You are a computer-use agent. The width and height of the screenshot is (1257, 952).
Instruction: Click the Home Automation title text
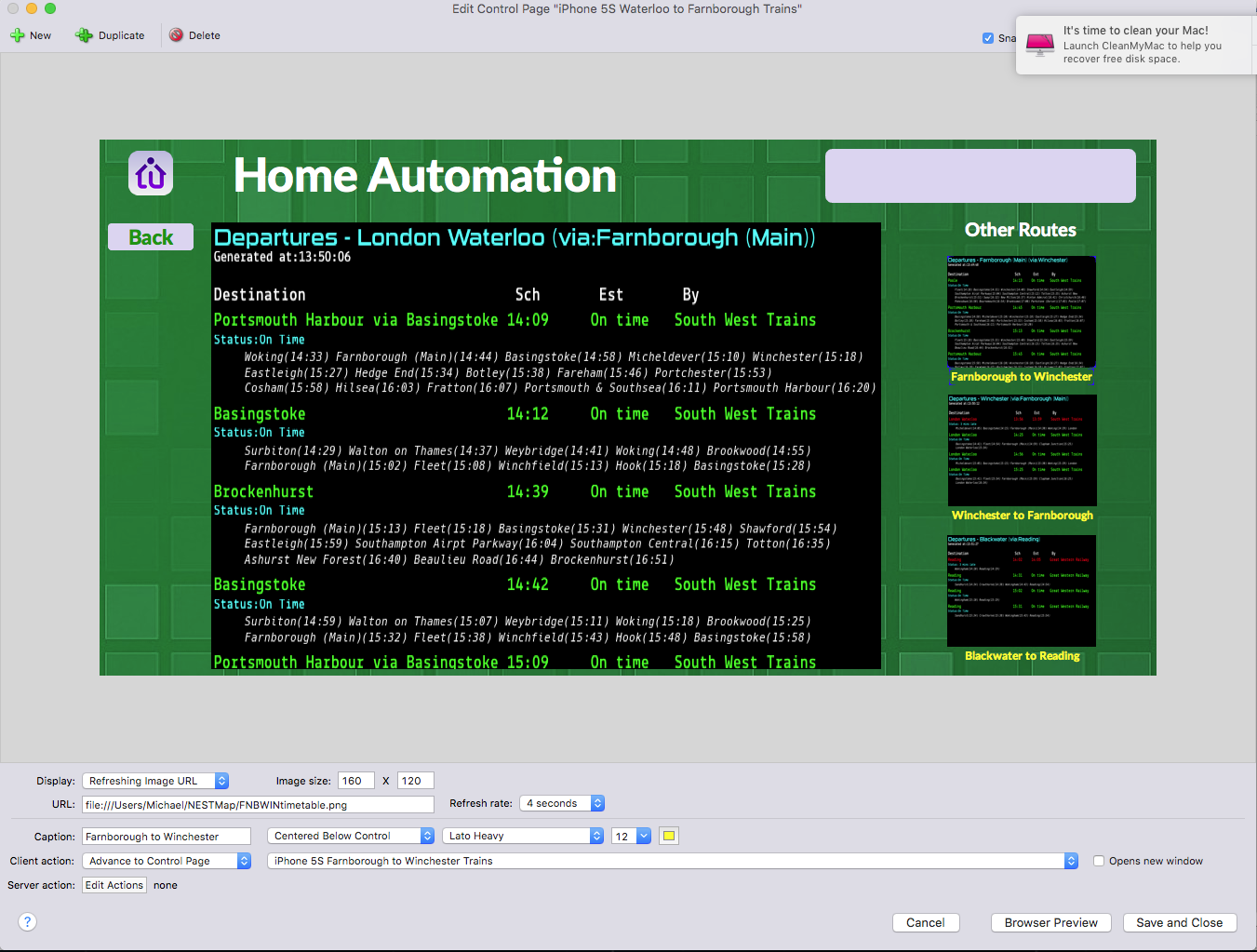(425, 176)
